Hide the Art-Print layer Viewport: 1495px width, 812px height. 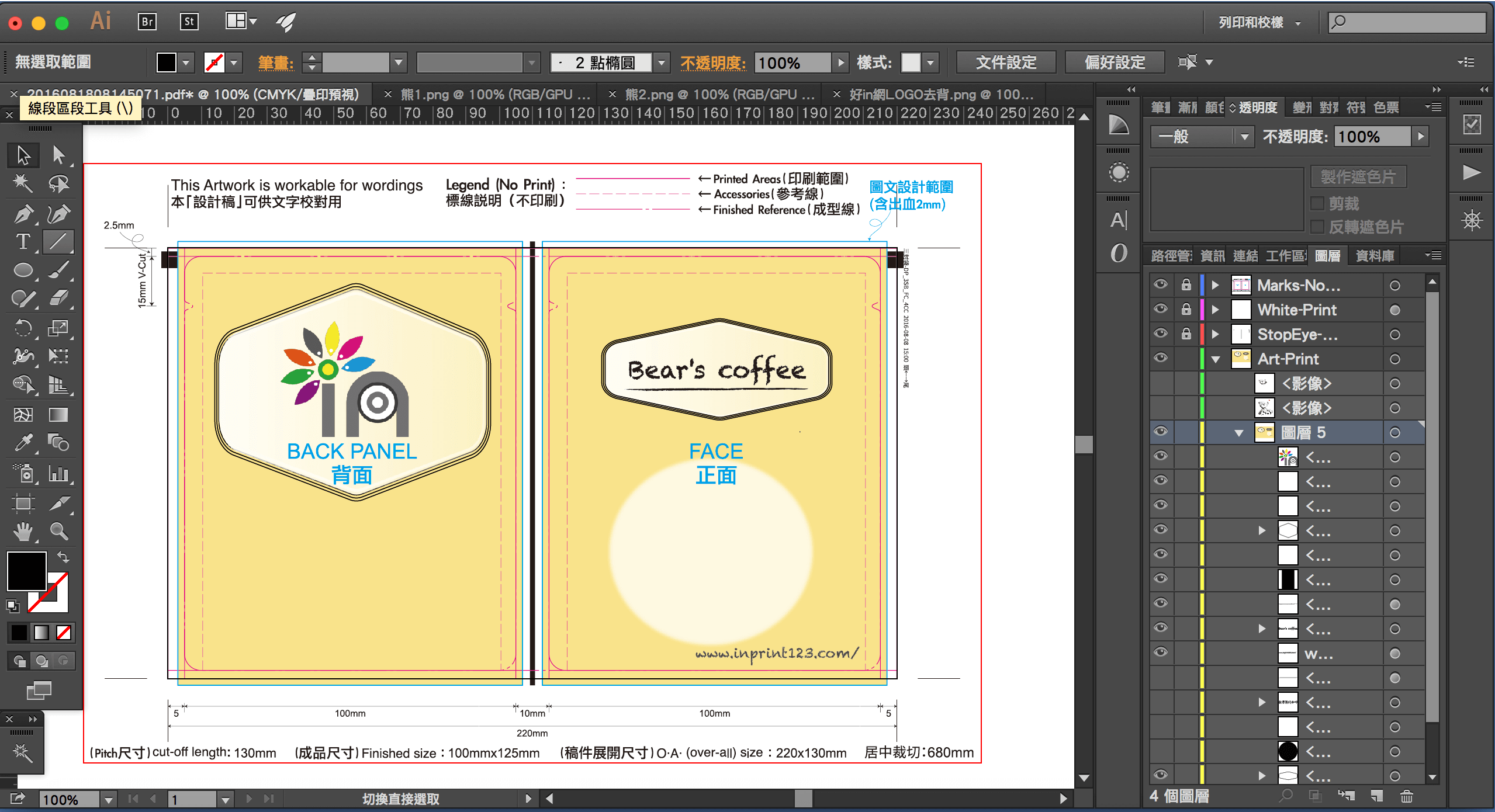pyautogui.click(x=1161, y=358)
